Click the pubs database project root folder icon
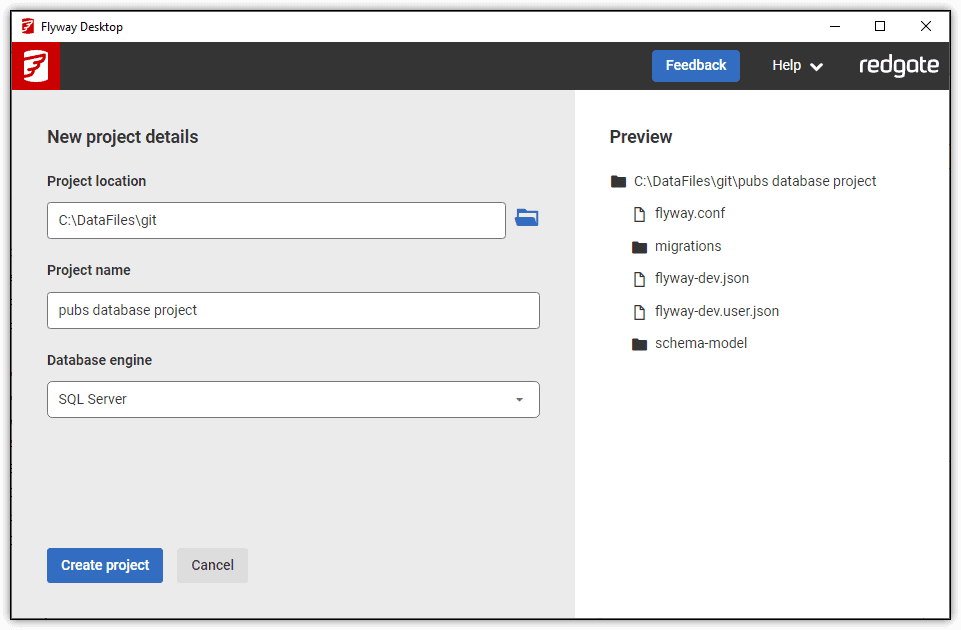Viewport: 961px width, 630px height. (618, 181)
